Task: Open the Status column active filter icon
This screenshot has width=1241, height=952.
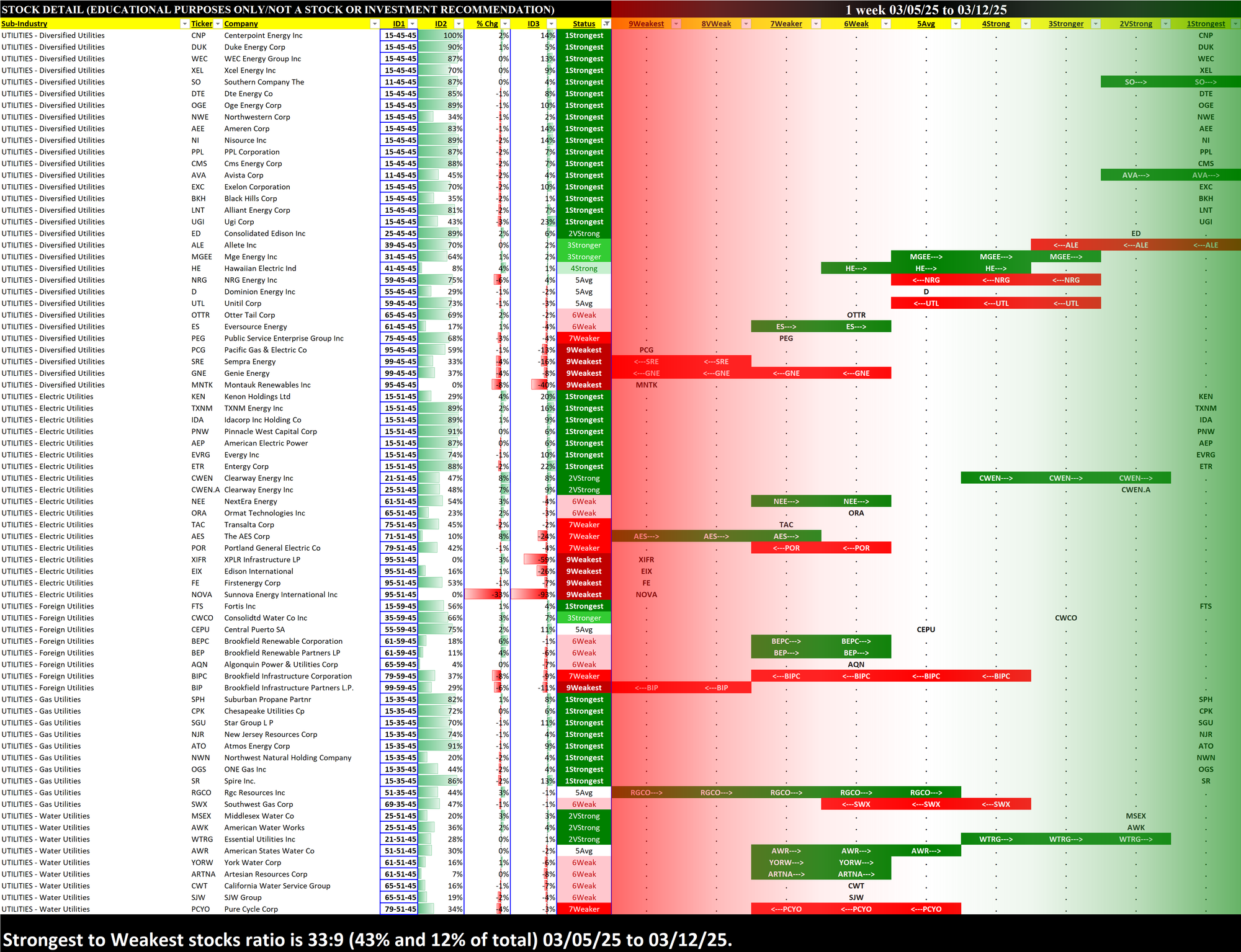Action: point(606,24)
